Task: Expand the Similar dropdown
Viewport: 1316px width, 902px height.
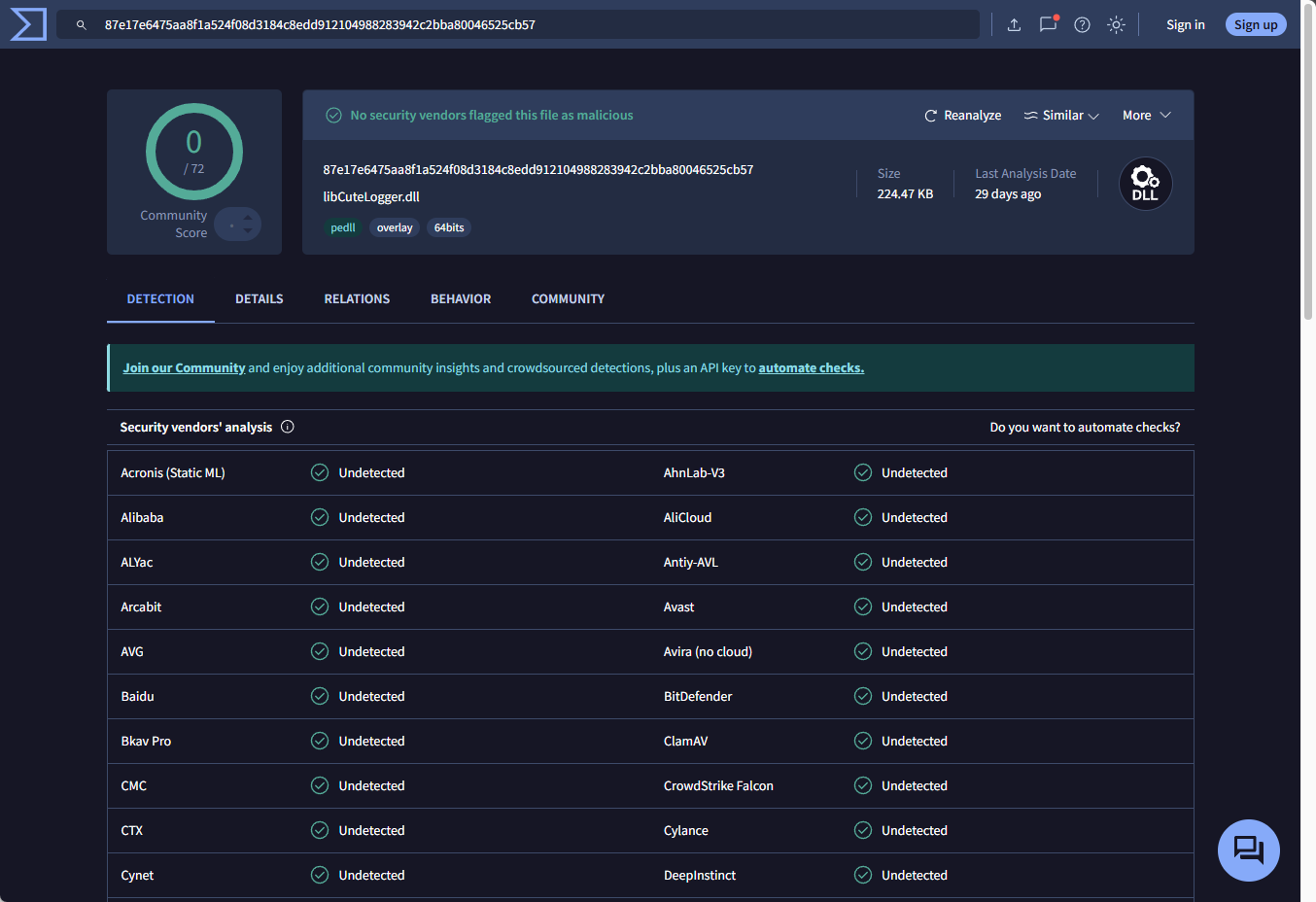Action: 1060,116
